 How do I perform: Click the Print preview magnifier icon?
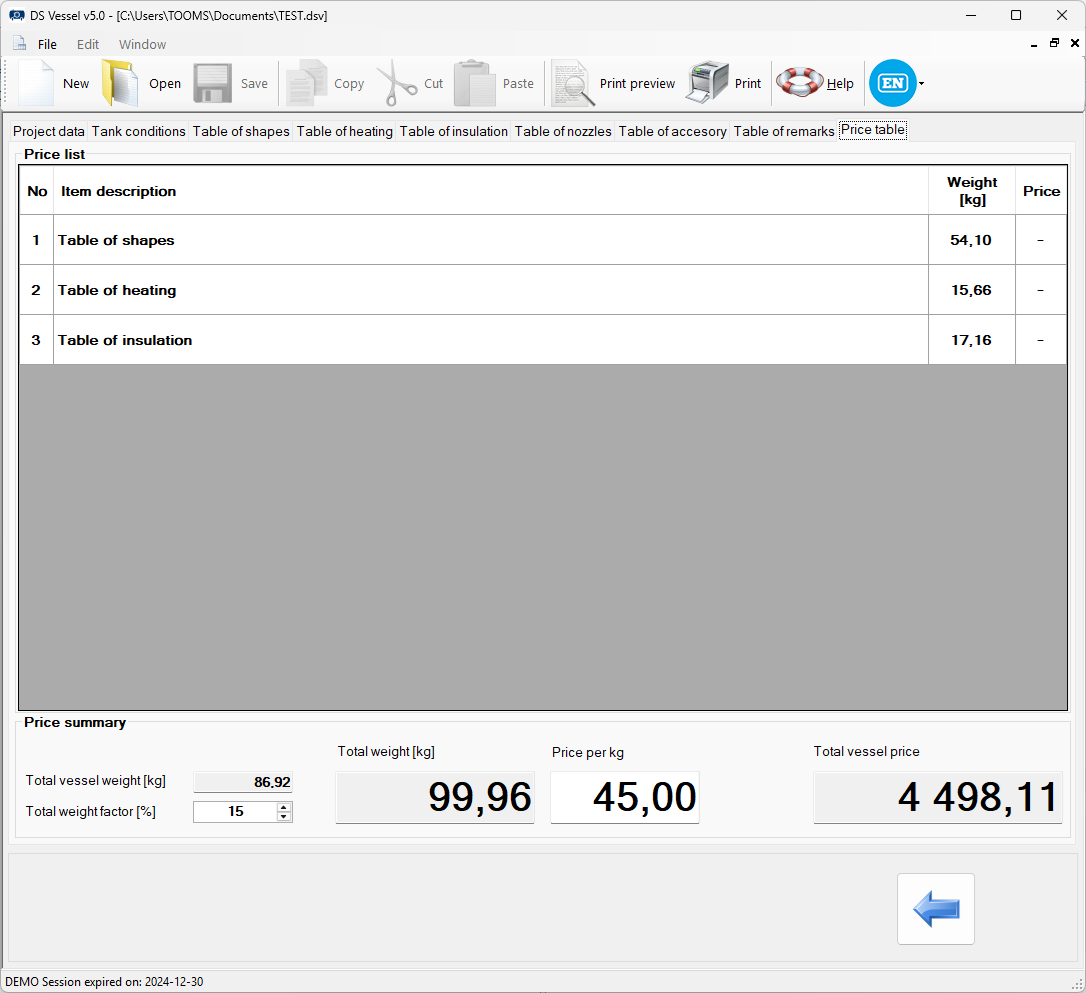[x=572, y=83]
